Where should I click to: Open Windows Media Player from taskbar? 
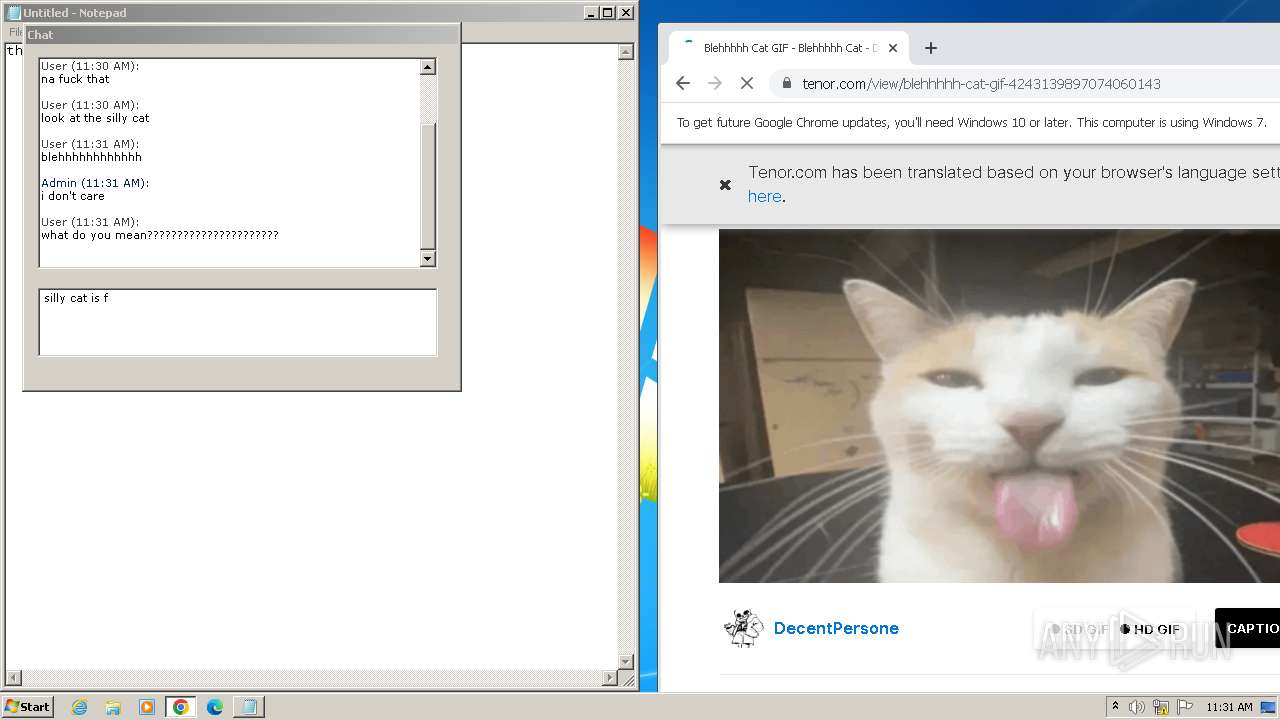(x=147, y=707)
